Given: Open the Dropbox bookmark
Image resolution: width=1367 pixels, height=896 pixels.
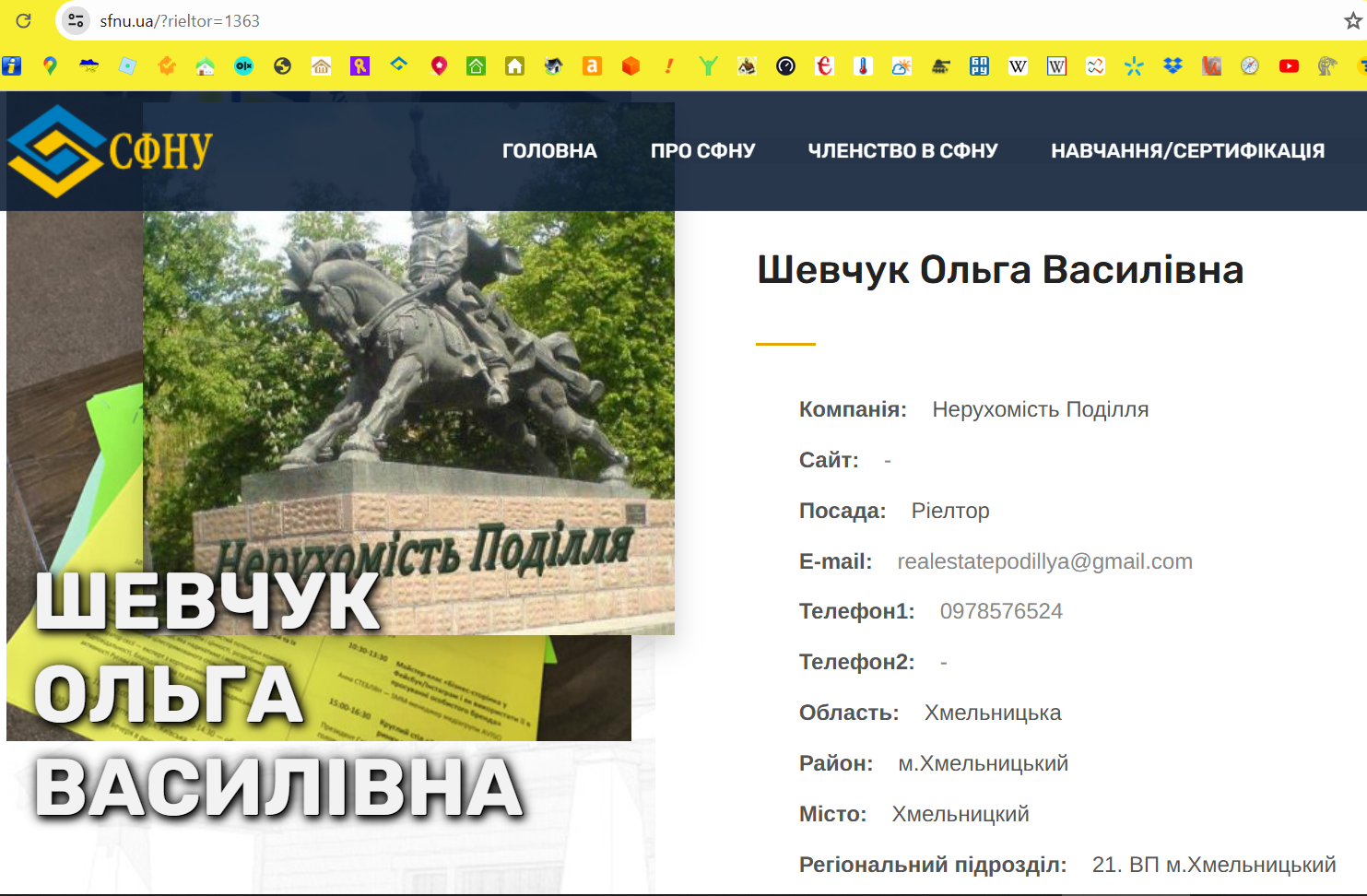Looking at the screenshot, I should coord(1173,65).
